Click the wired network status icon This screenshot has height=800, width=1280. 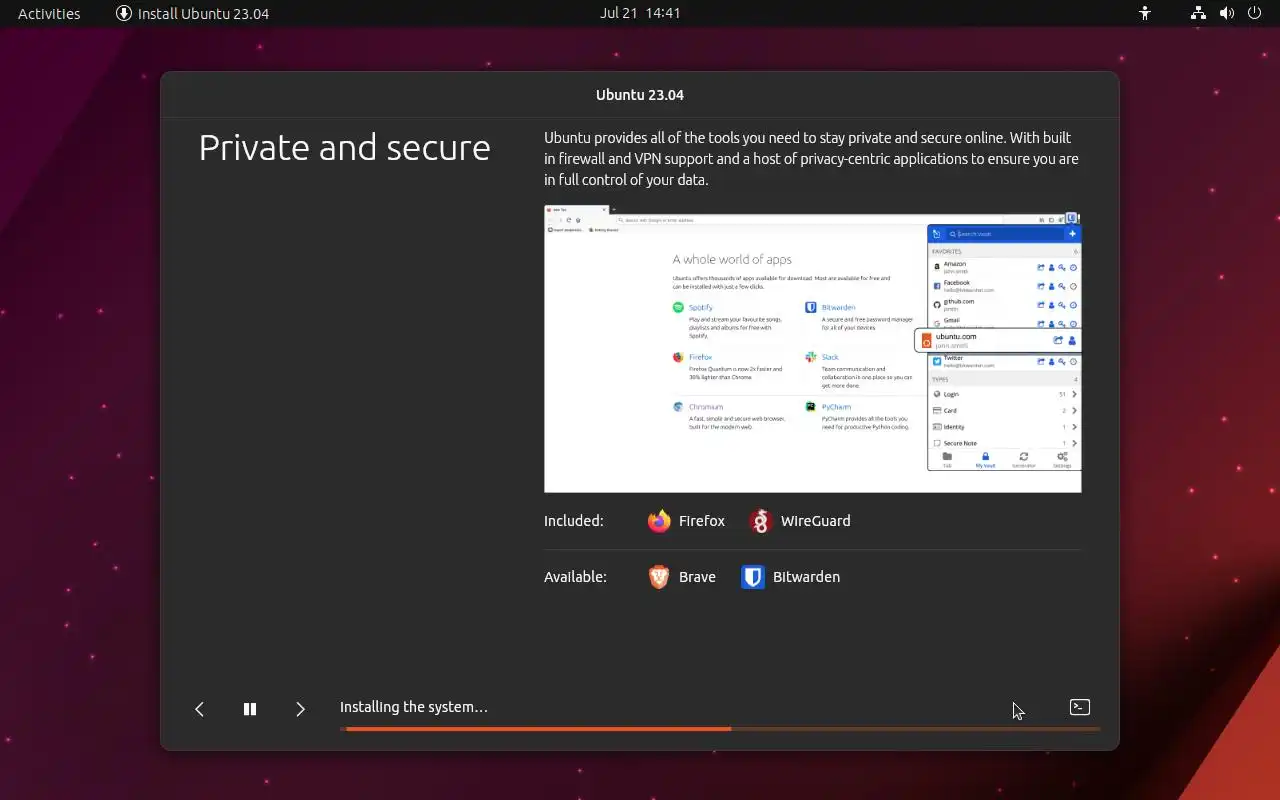[x=1198, y=13]
